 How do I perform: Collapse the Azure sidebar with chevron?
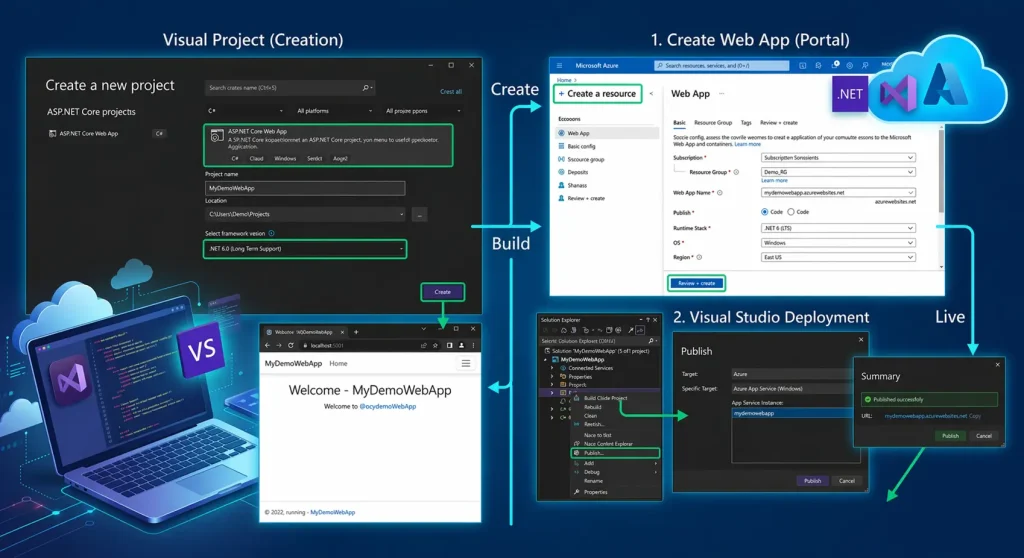click(x=651, y=93)
